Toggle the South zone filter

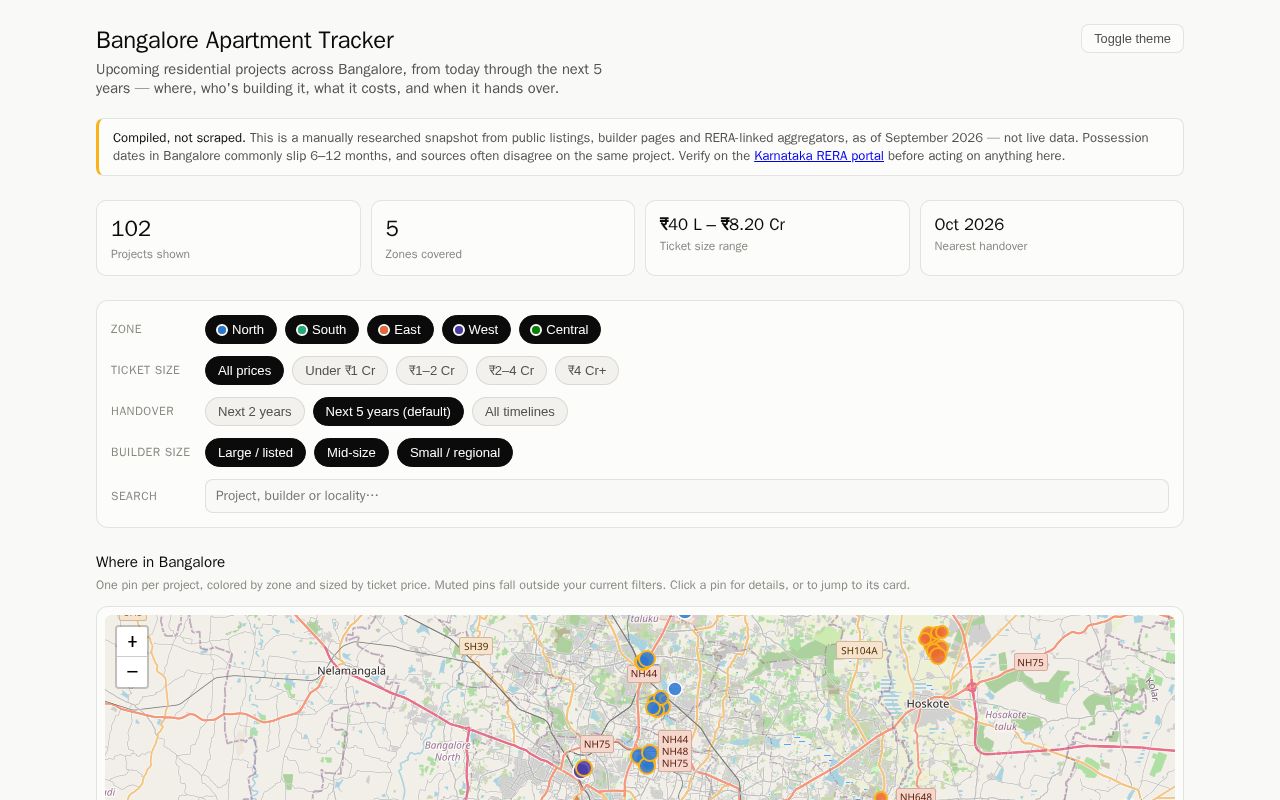pos(322,329)
